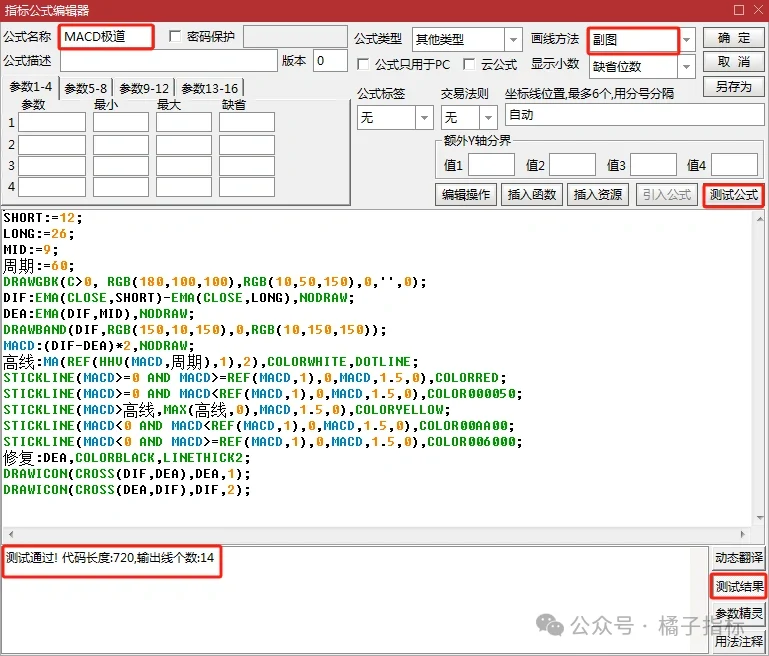The height and width of the screenshot is (656, 769).
Task: Click code line SHORT:=12;
Action: point(43,218)
